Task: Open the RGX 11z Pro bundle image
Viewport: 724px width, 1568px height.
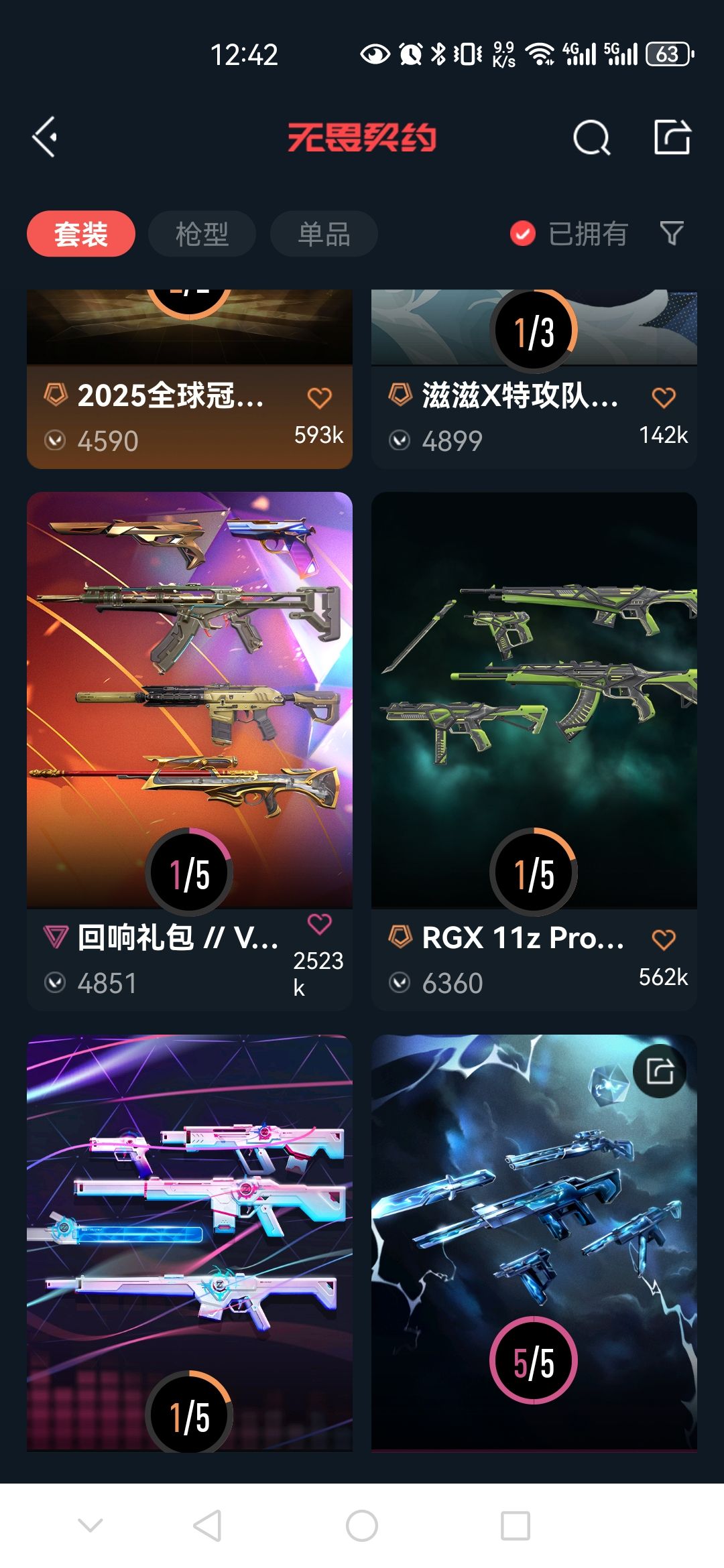Action: (534, 700)
